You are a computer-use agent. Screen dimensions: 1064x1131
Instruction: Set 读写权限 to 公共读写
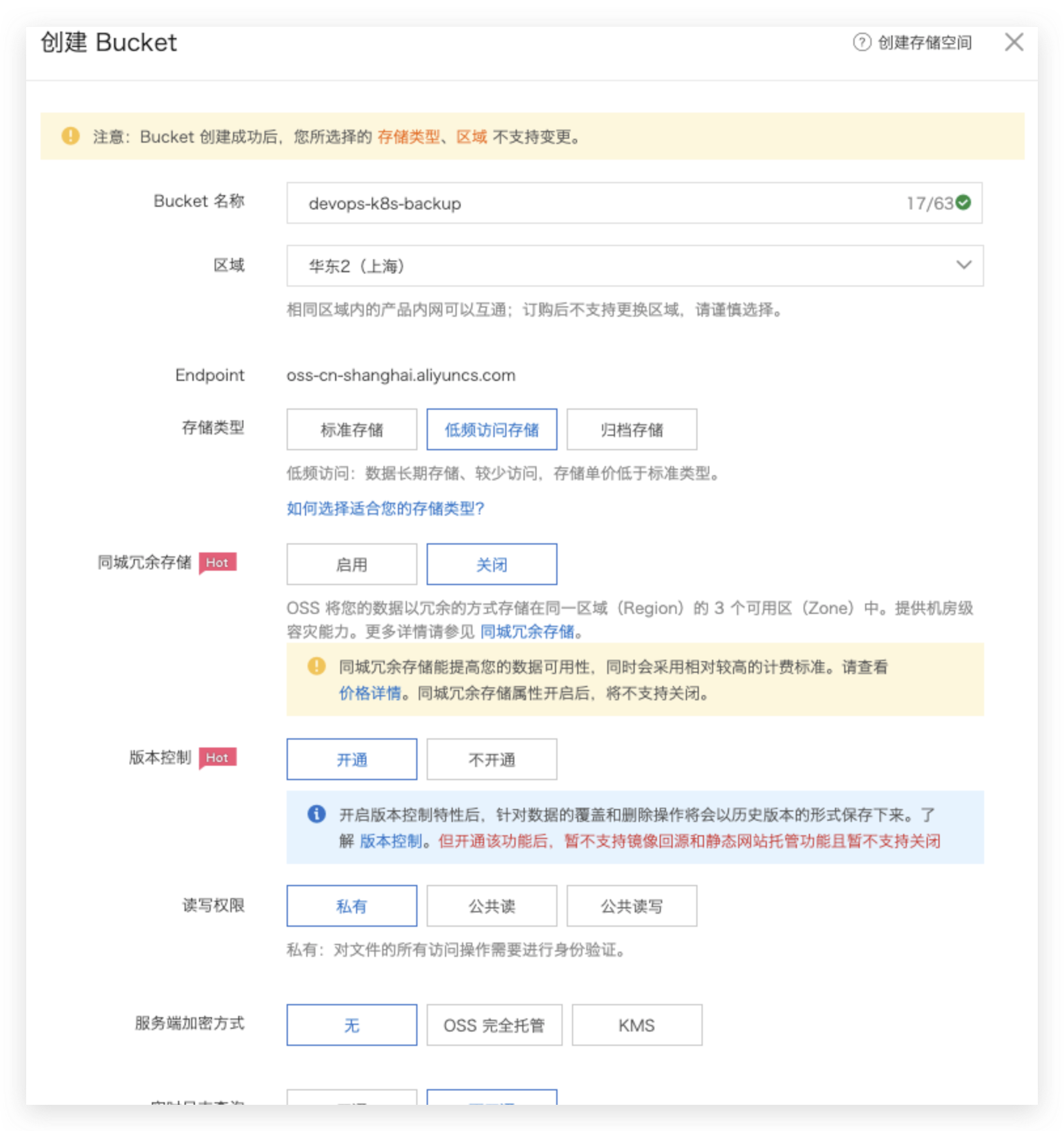tap(631, 906)
